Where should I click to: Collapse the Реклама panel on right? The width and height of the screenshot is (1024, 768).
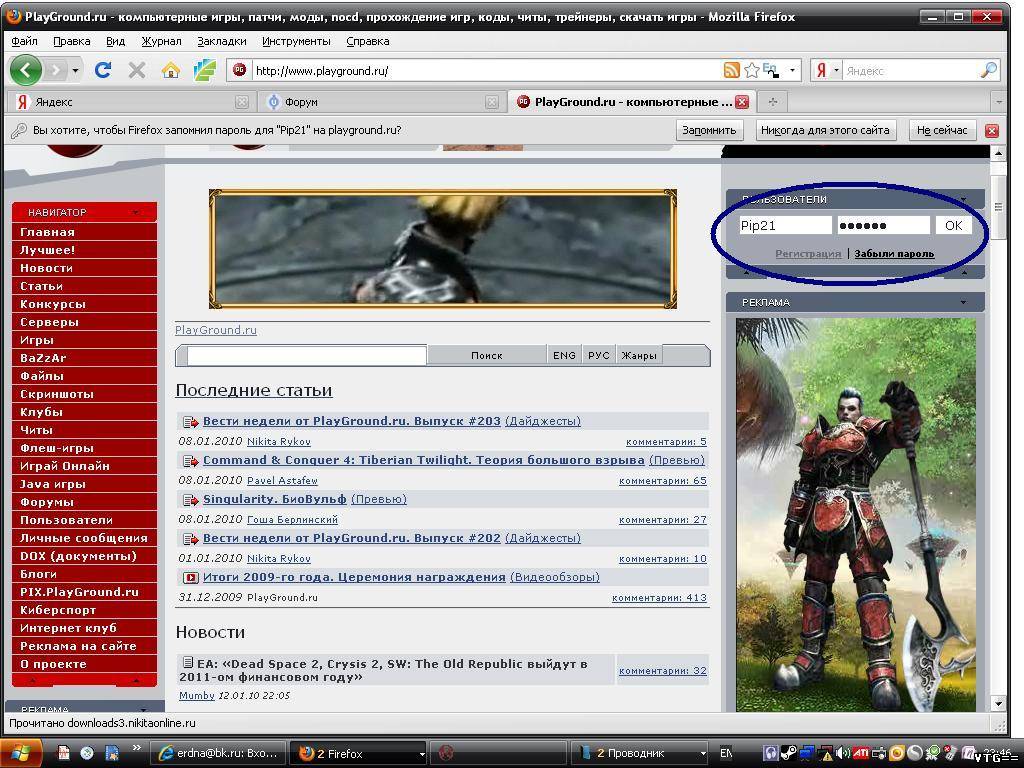coord(963,302)
